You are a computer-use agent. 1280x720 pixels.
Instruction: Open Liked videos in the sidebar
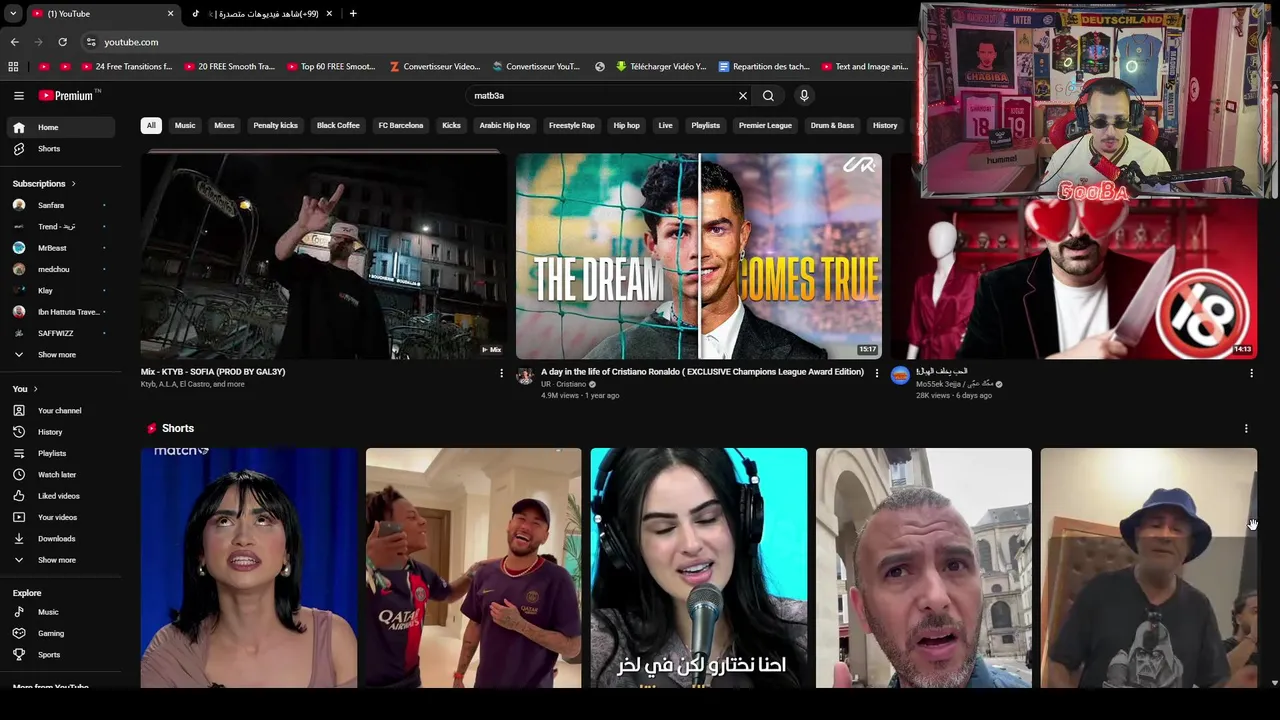(60, 496)
